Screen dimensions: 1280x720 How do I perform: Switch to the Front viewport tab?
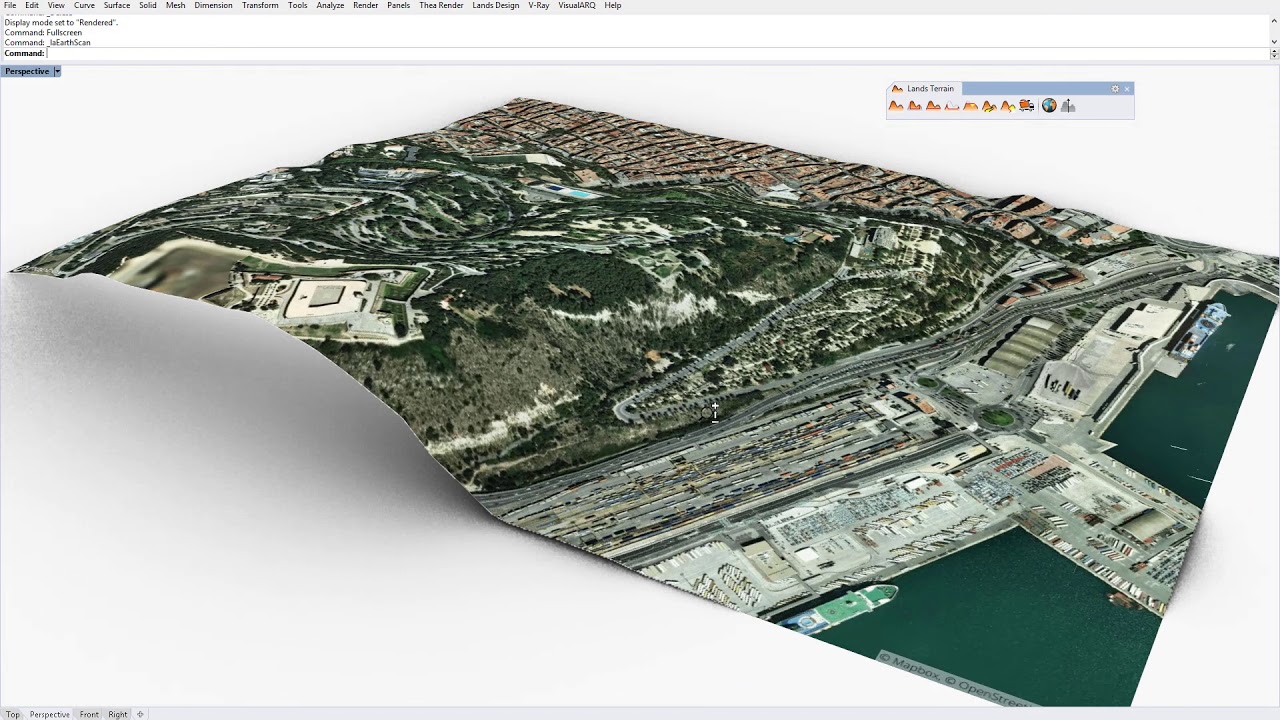click(89, 714)
